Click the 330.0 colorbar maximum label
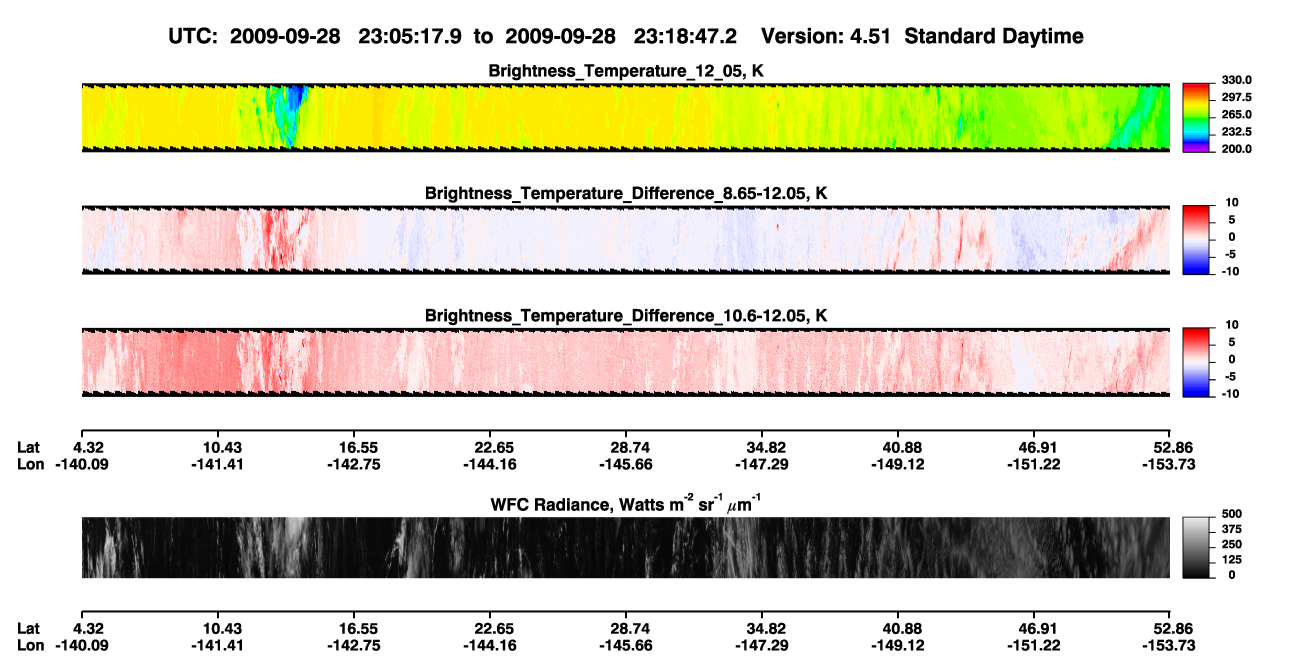The height and width of the screenshot is (667, 1300). pos(1236,80)
